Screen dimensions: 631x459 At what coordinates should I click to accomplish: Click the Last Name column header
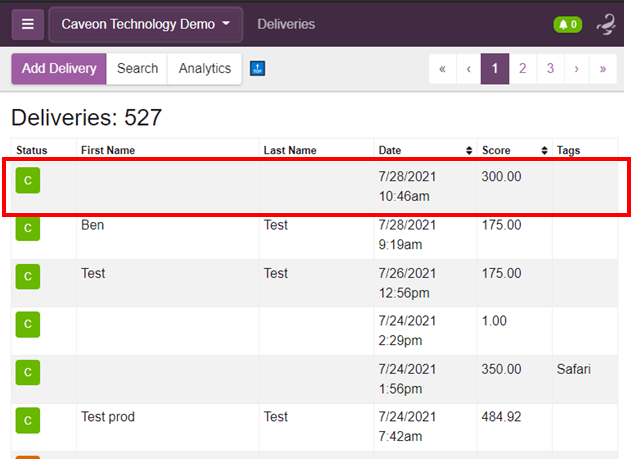290,150
